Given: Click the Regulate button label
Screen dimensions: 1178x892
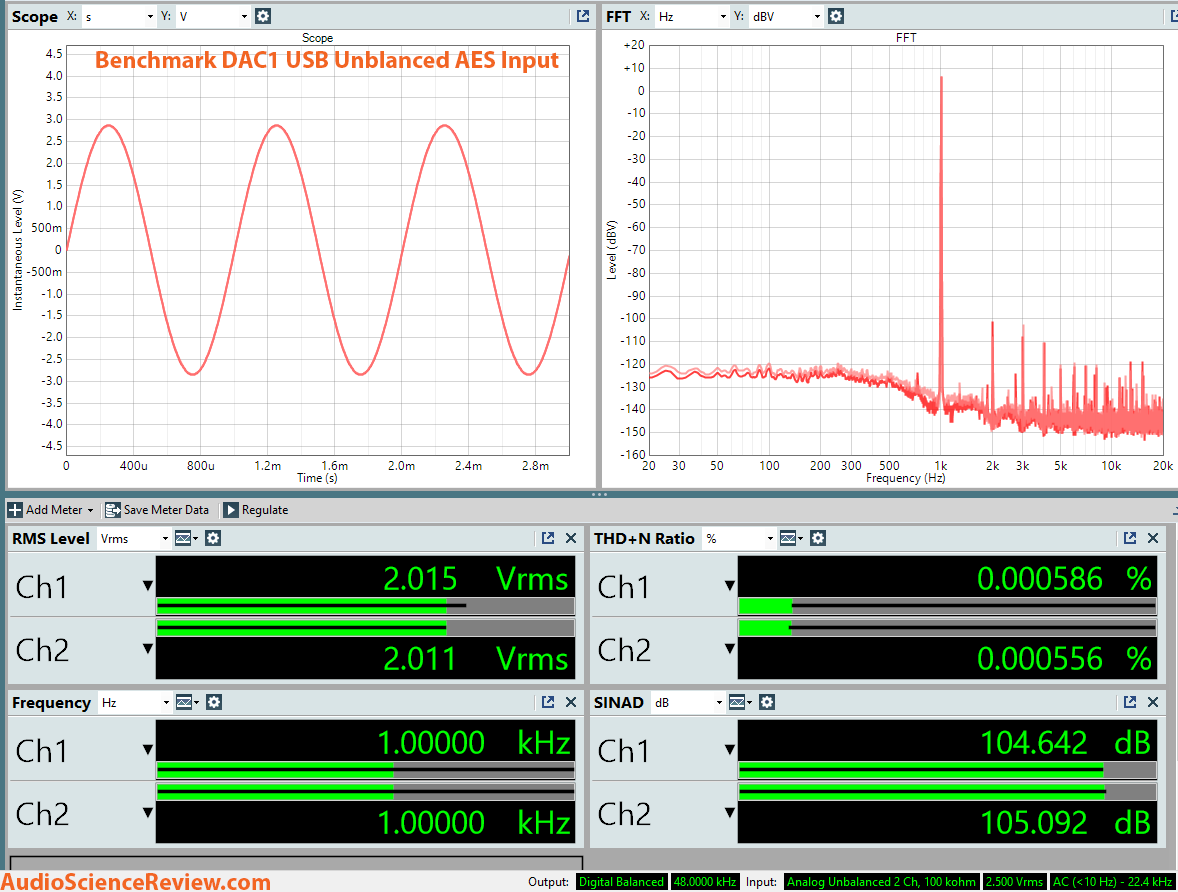Looking at the screenshot, I should [x=264, y=509].
